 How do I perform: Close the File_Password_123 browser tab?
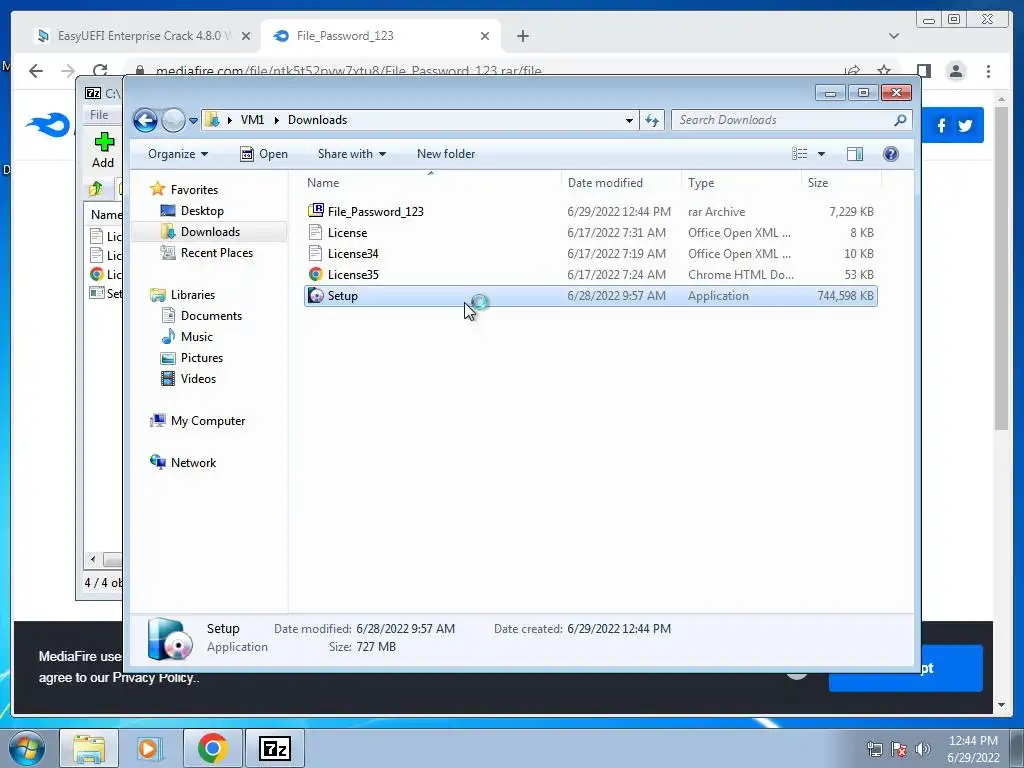point(485,36)
